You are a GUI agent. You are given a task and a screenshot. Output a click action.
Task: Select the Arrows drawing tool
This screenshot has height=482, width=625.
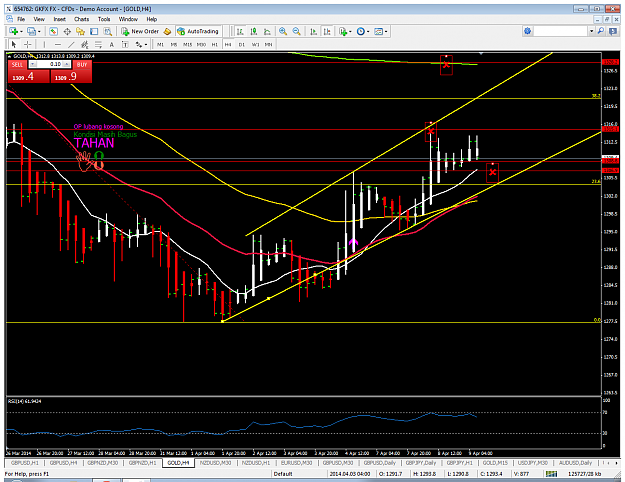coord(139,44)
